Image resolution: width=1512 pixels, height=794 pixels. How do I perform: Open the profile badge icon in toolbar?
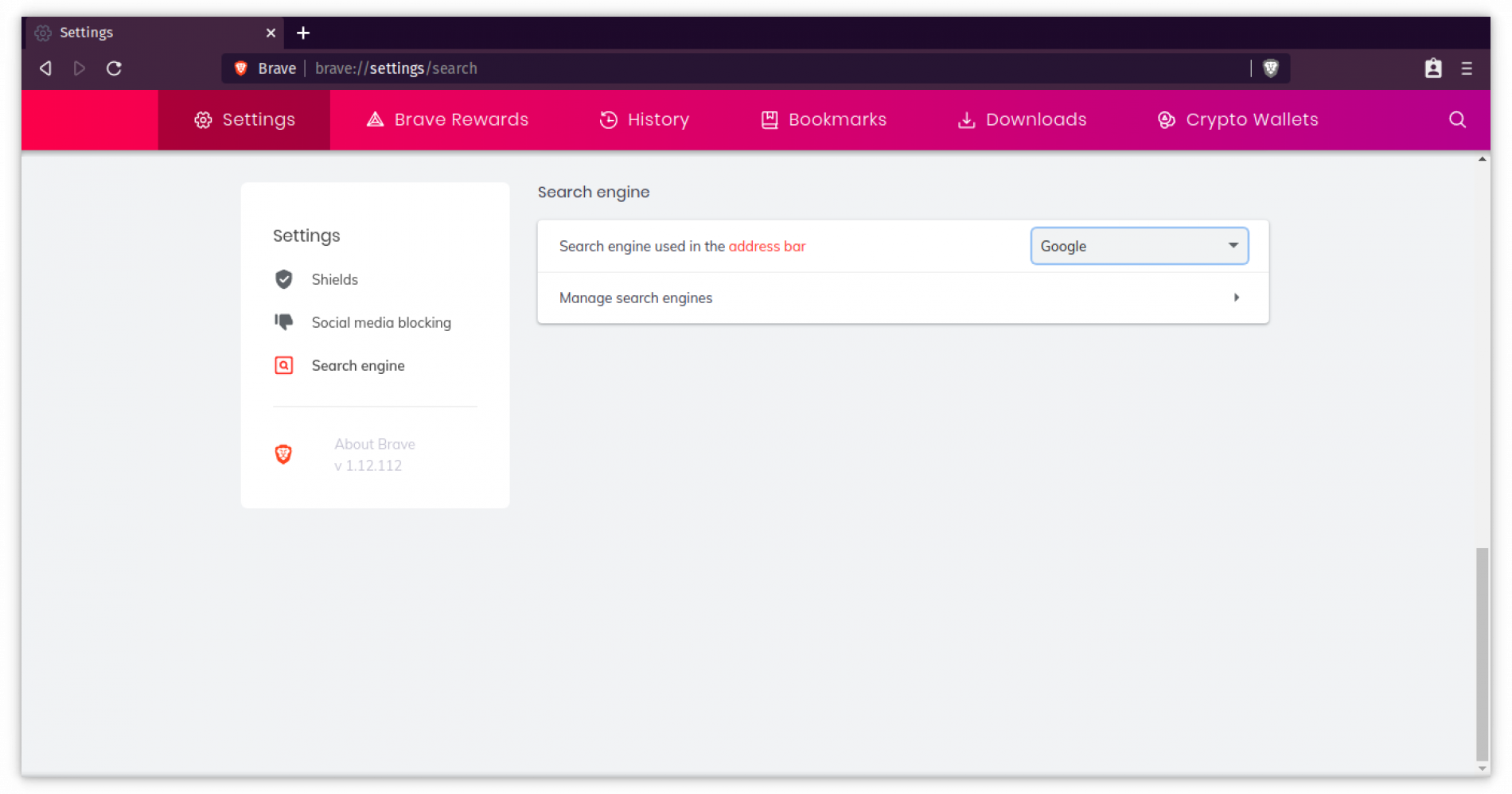point(1433,68)
